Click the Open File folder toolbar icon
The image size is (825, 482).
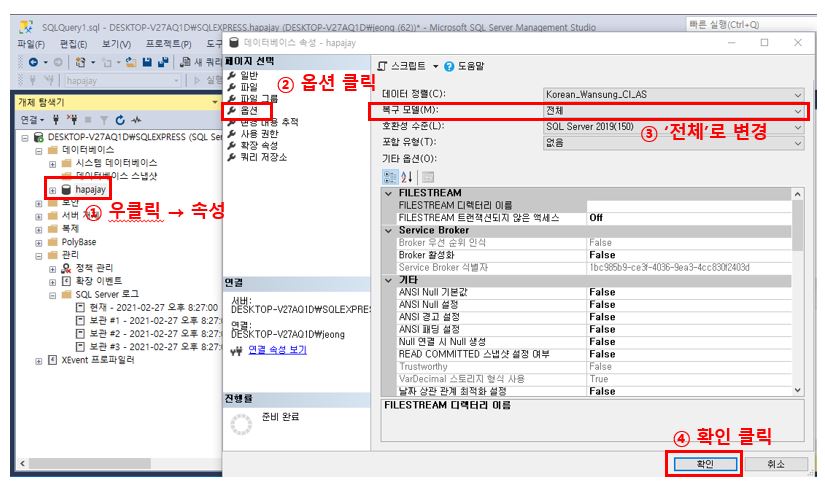click(131, 62)
